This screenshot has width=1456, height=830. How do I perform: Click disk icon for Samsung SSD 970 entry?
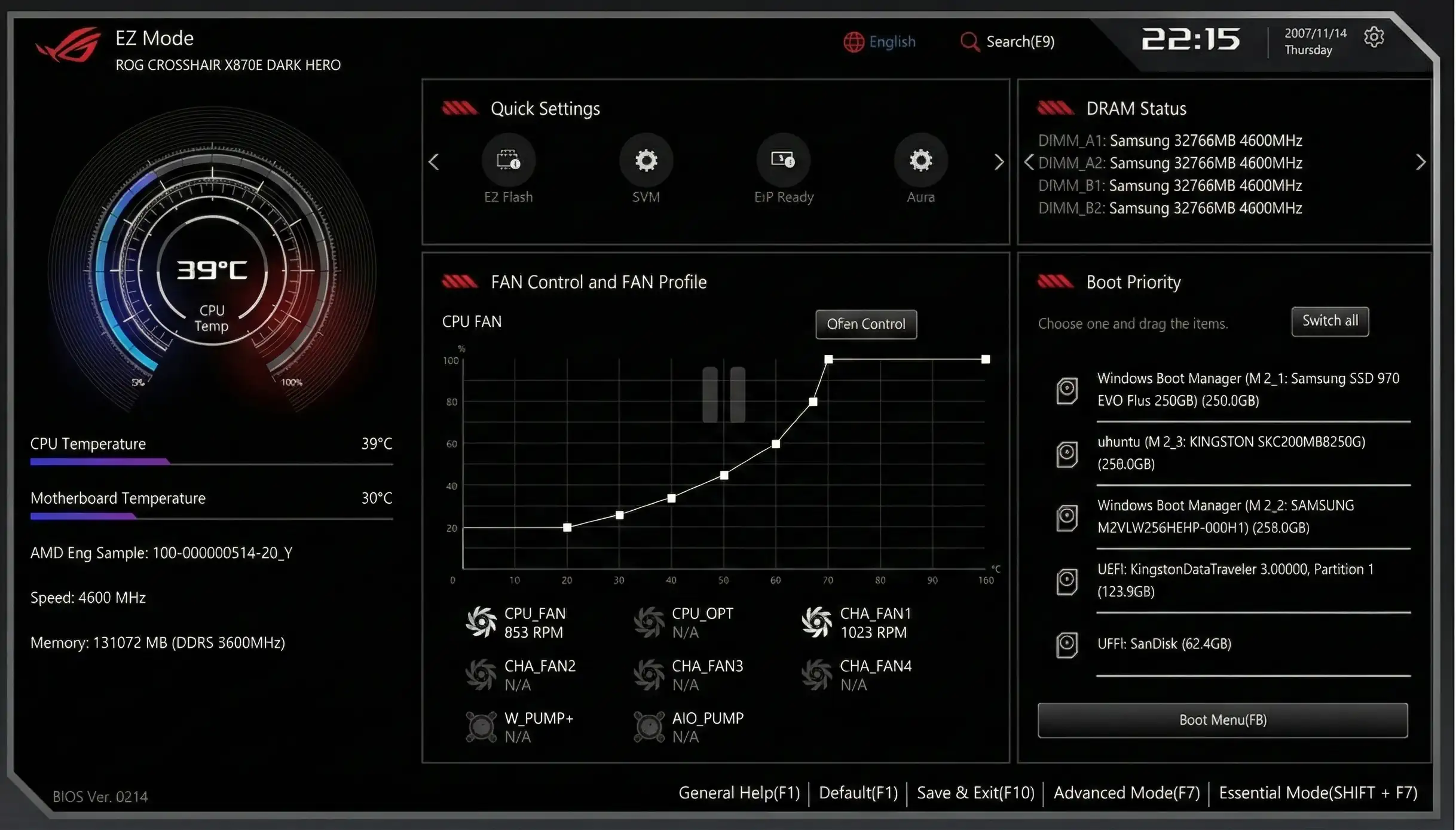1067,391
